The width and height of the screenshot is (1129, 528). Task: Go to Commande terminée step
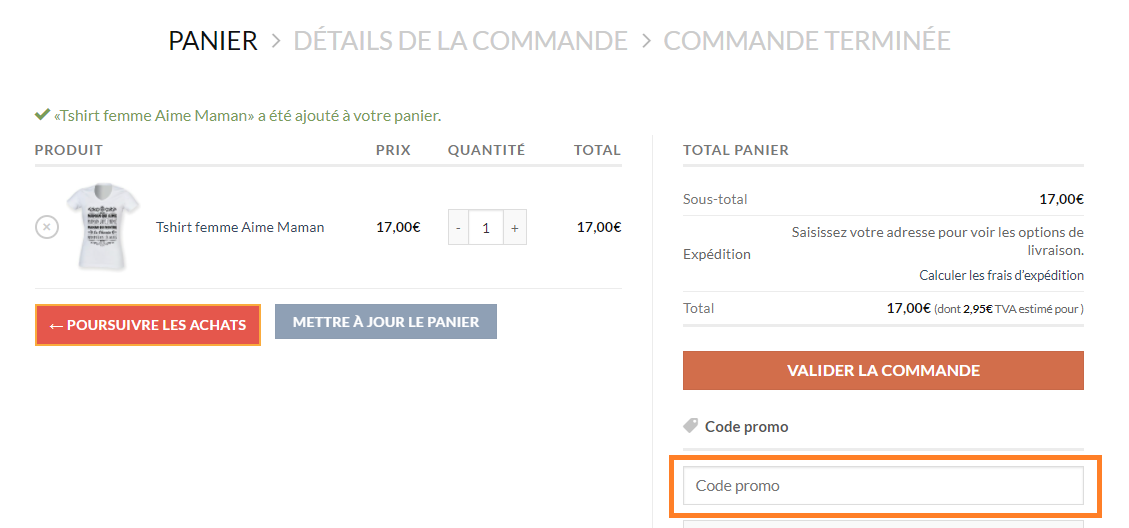click(806, 40)
